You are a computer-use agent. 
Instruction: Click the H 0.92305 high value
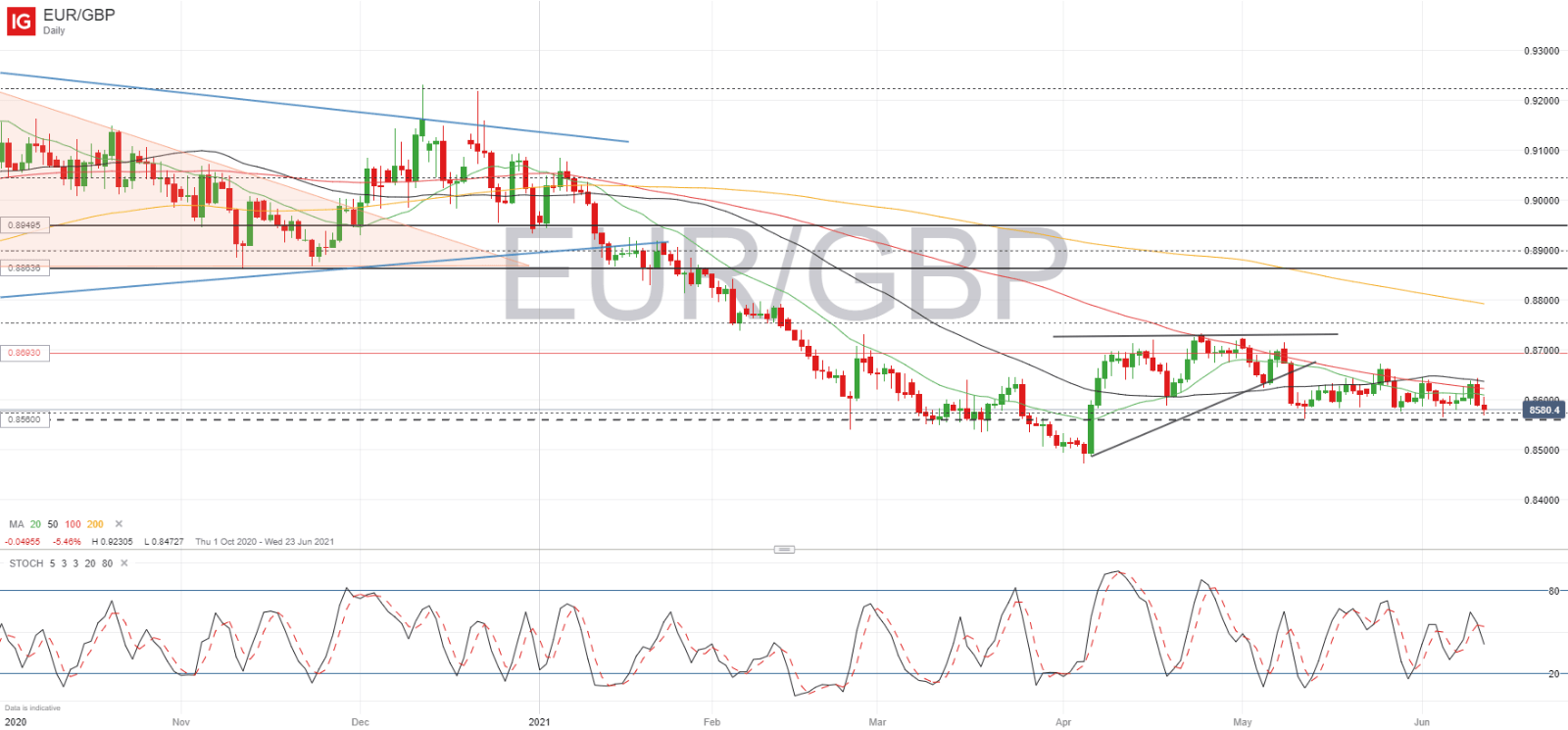[x=112, y=542]
